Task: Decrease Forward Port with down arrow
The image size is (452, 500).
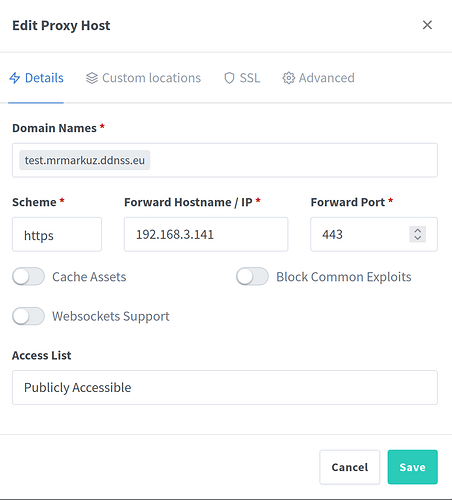Action: [418, 238]
